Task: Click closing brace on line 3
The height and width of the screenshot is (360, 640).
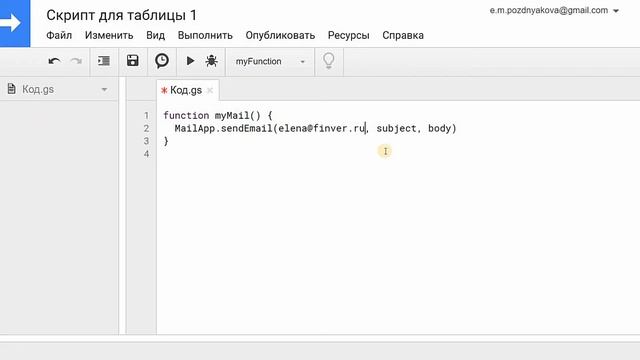Action: (166, 141)
